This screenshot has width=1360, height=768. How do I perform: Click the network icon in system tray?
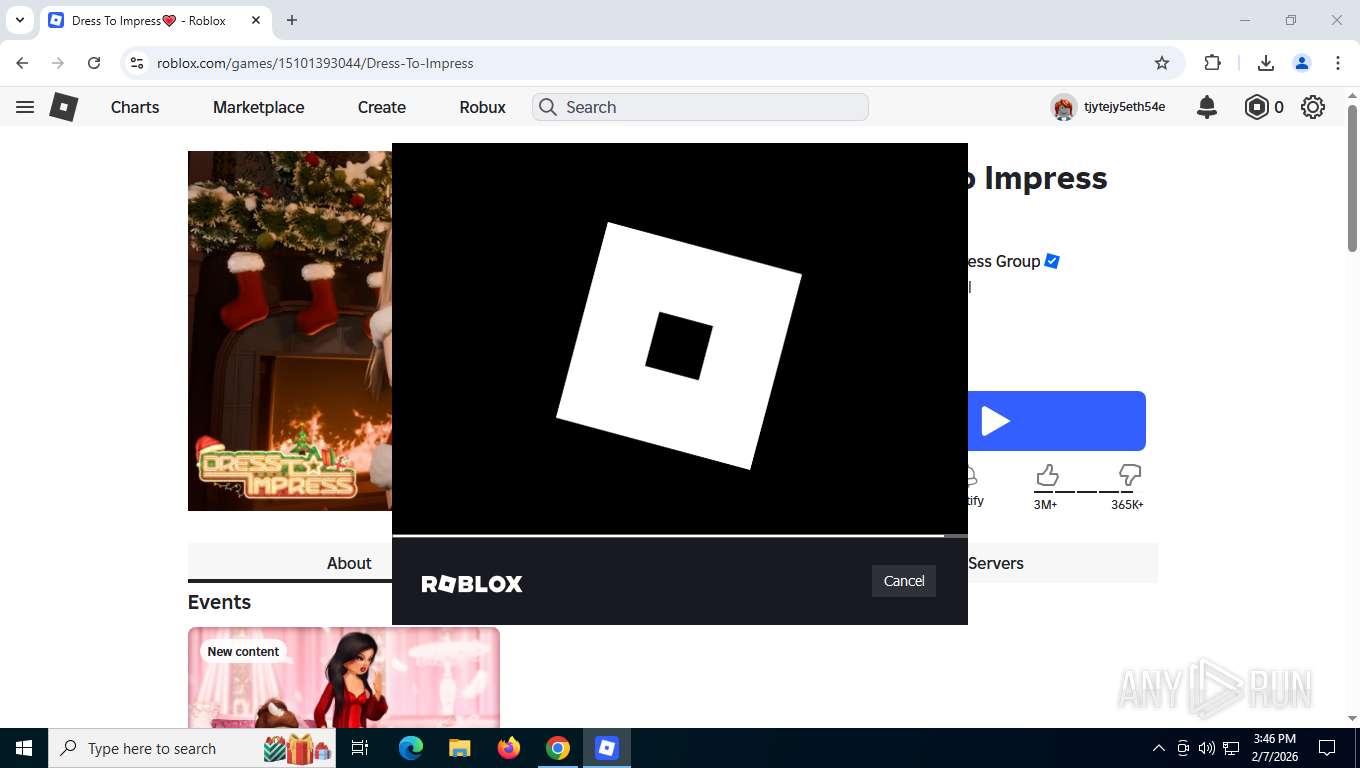click(x=1231, y=748)
